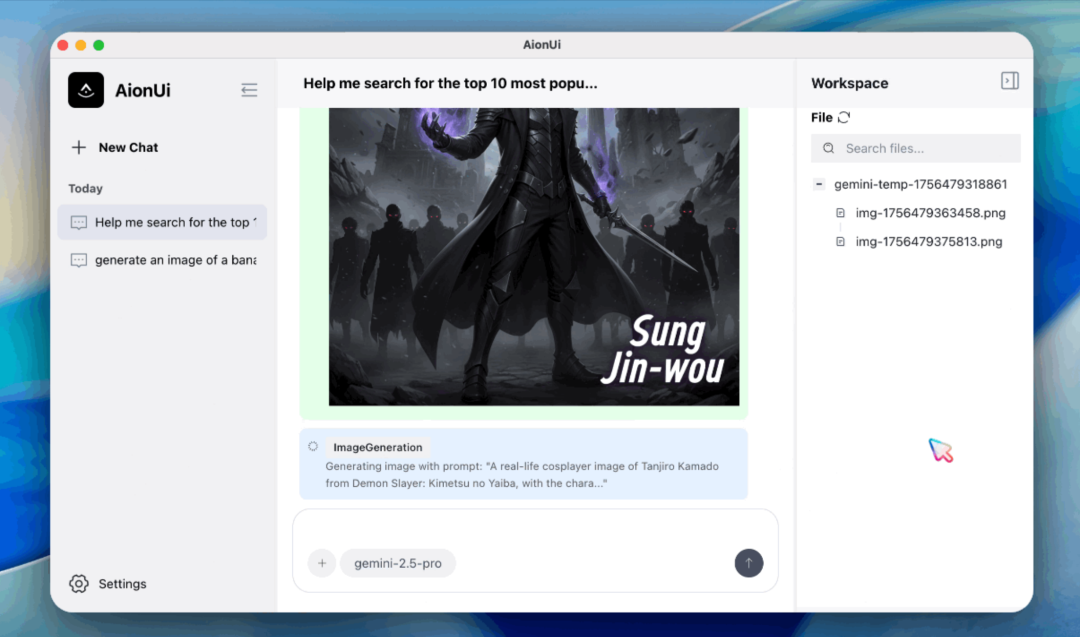The height and width of the screenshot is (637, 1080).
Task: Click the New Chat plus icon
Action: 79,147
